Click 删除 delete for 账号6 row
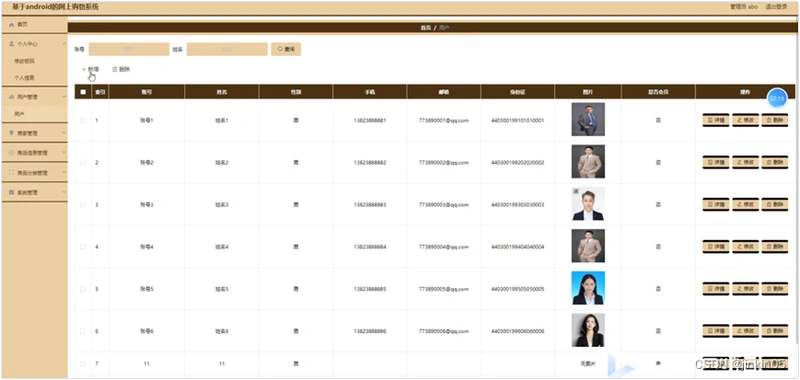 [775, 331]
